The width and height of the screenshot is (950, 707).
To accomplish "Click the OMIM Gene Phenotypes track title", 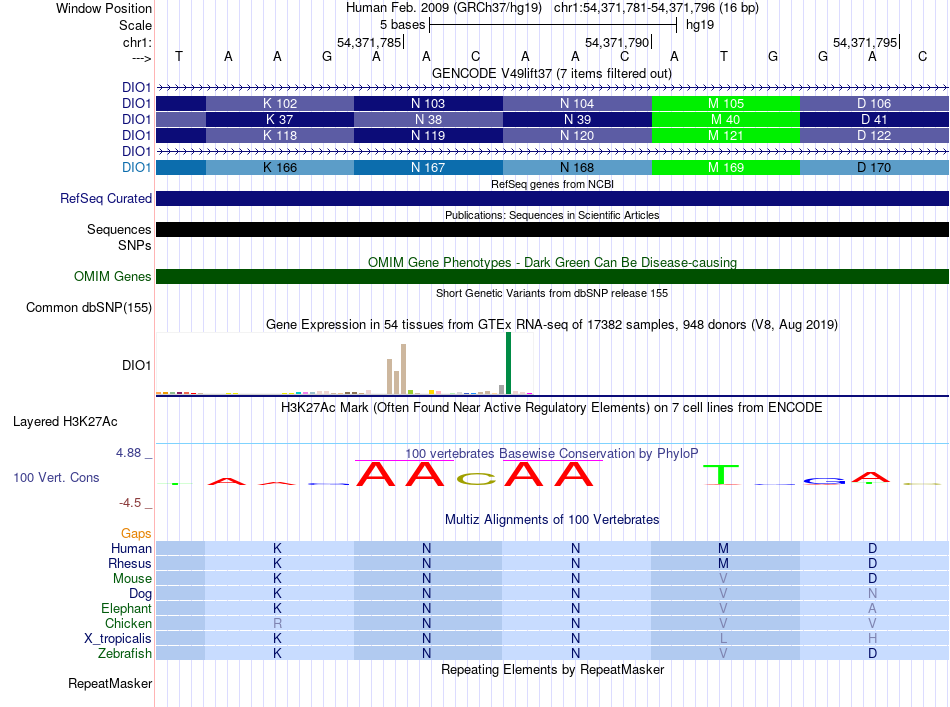I will click(552, 262).
